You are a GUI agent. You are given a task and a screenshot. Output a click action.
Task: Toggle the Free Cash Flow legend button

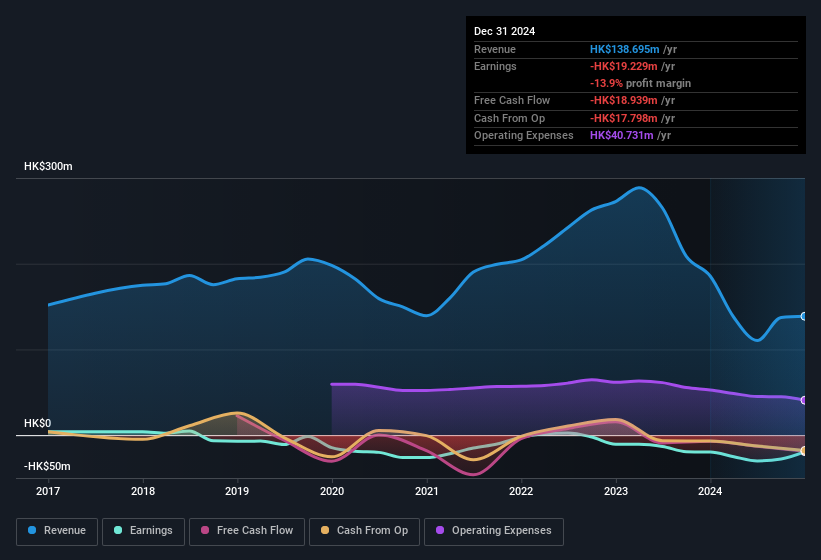[x=247, y=531]
